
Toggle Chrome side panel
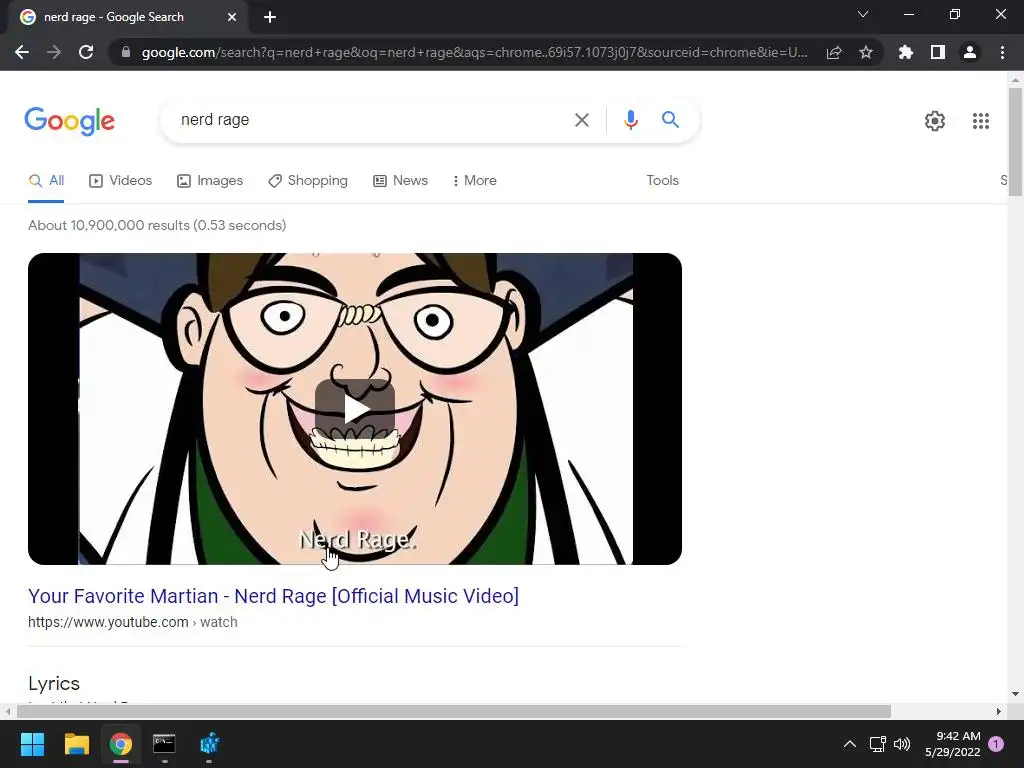938,52
